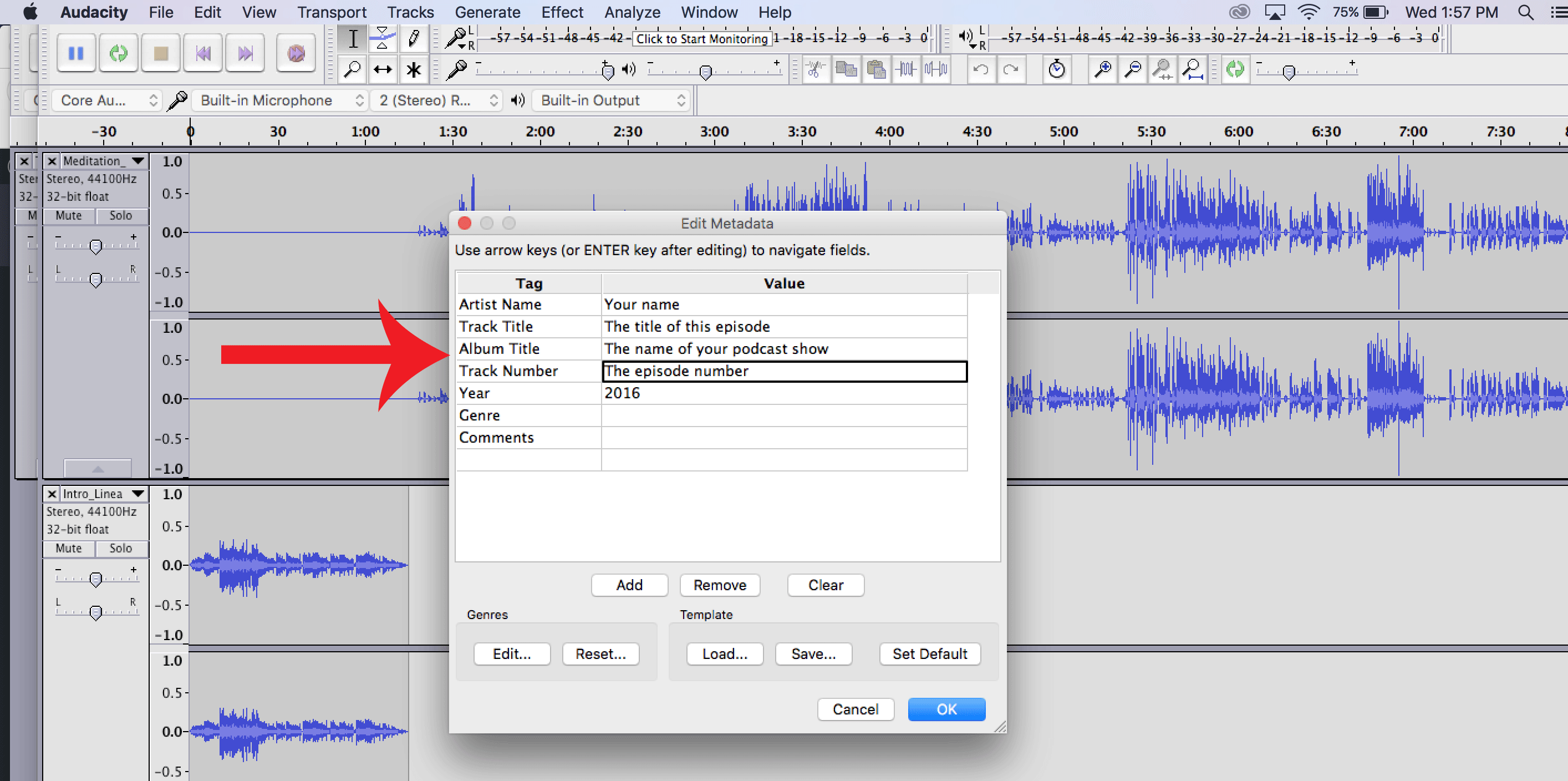Open the Intro_Linea track dropdown menu
Image resolution: width=1568 pixels, height=781 pixels.
138,494
